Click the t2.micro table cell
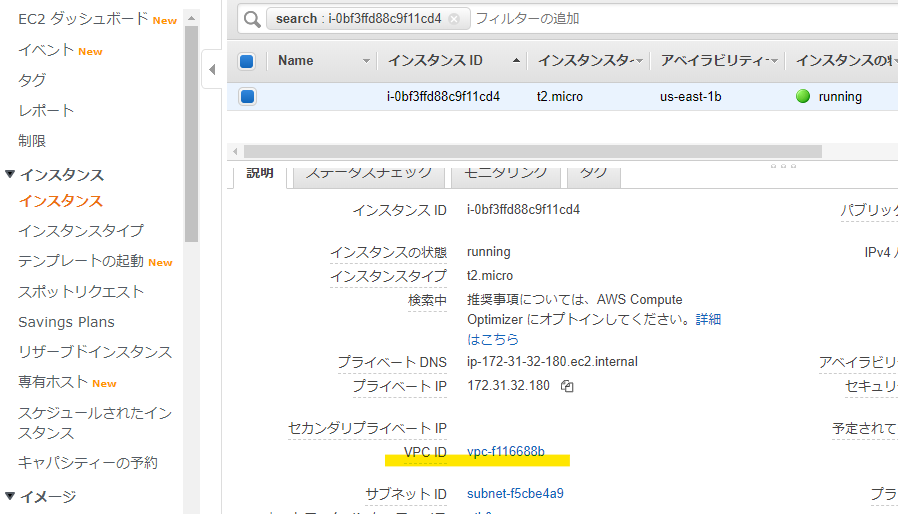The image size is (898, 514). [x=560, y=96]
